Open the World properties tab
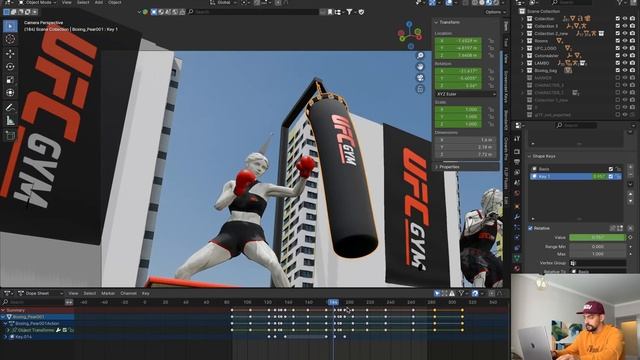The height and width of the screenshot is (360, 640). (517, 193)
